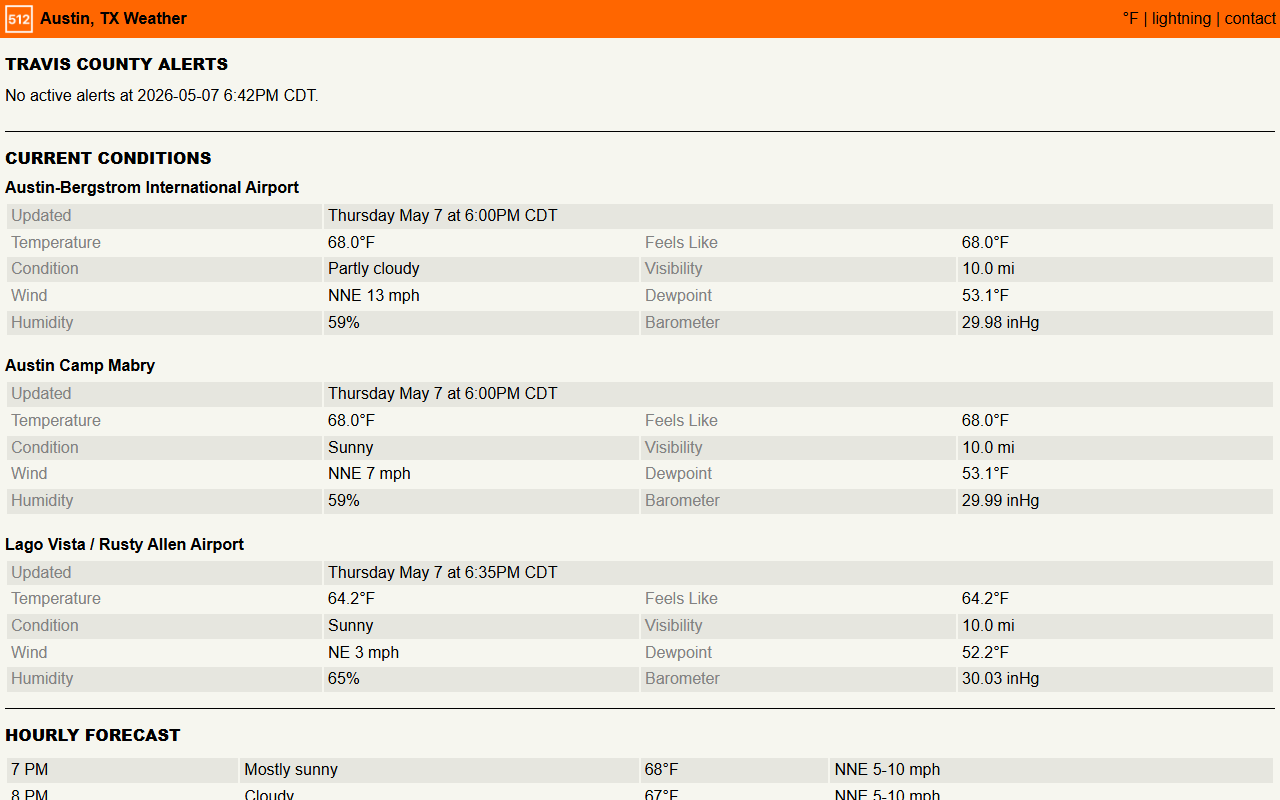Click the '65%' humidity value

(344, 678)
